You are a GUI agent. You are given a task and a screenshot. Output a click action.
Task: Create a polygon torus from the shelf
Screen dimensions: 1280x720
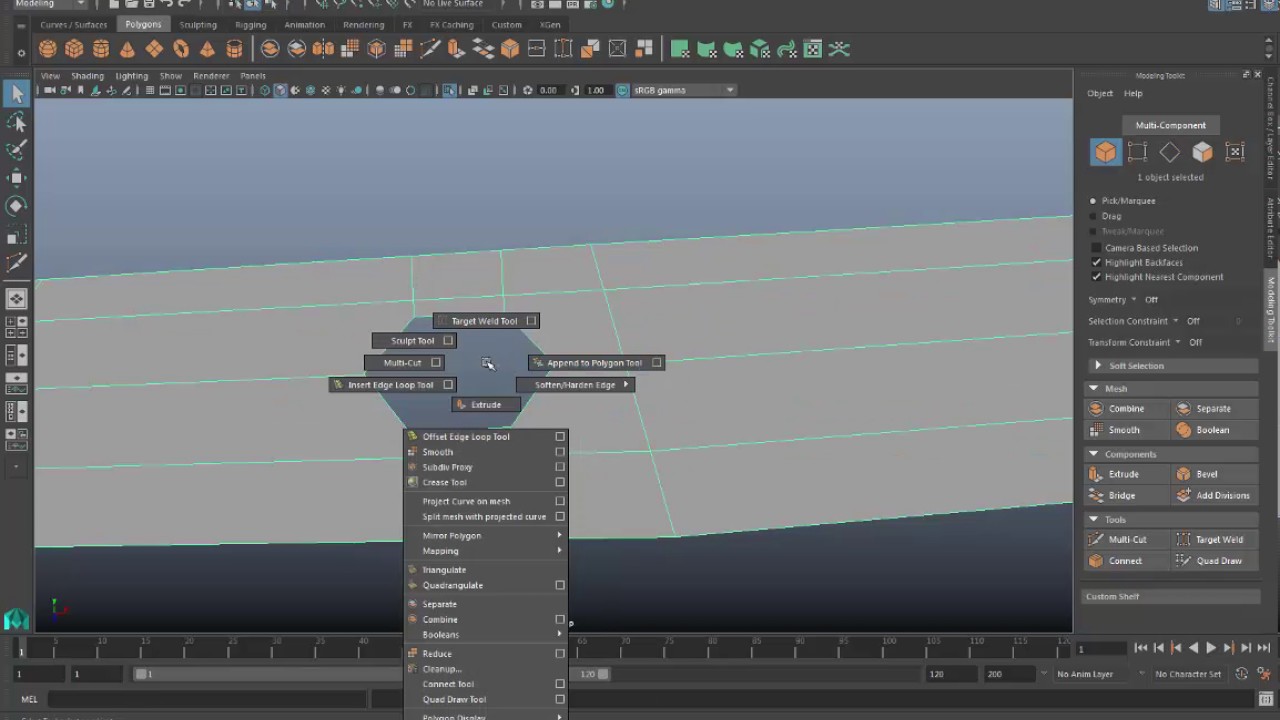pos(181,49)
